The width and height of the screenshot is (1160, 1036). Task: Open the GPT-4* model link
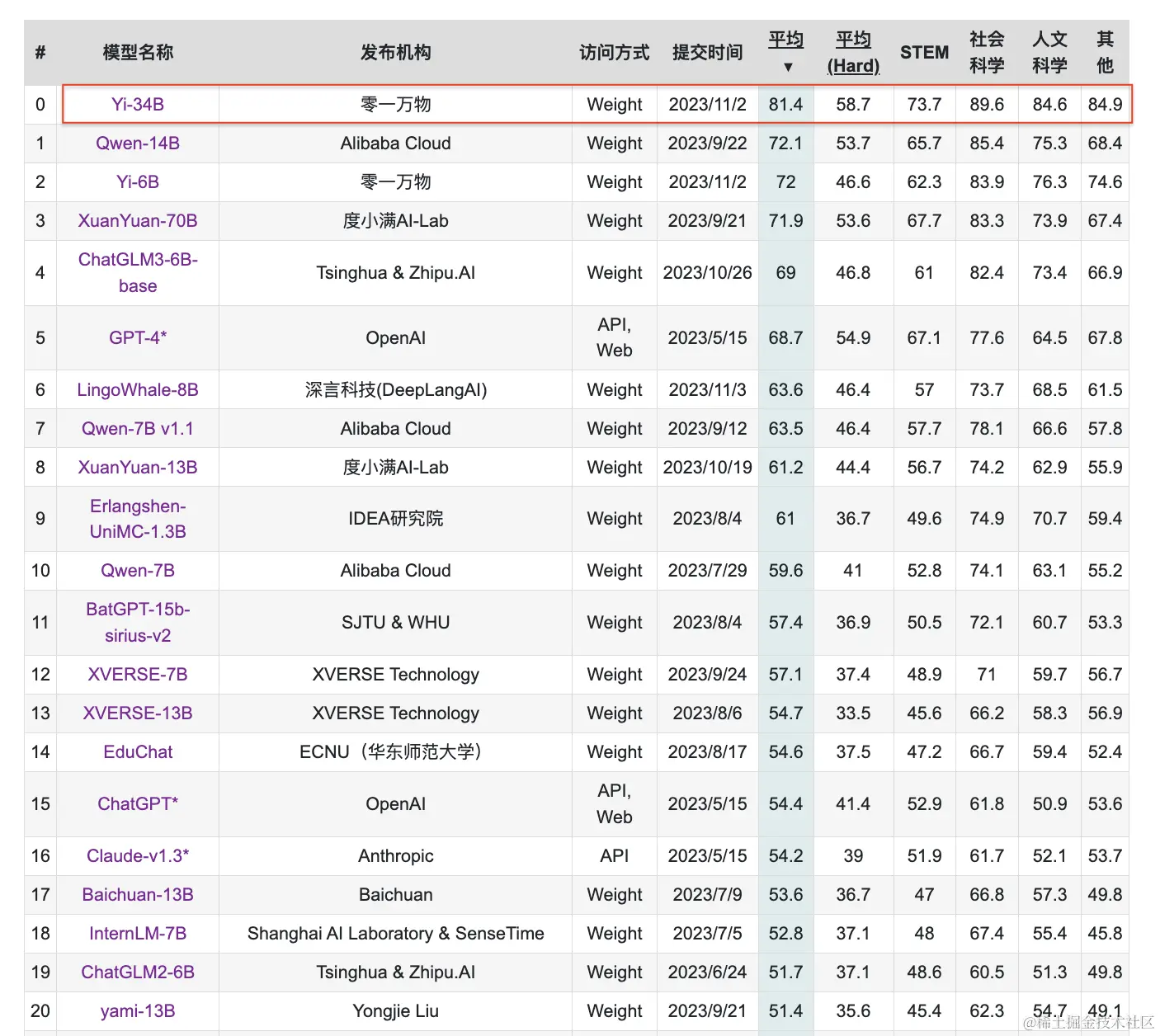coord(138,338)
